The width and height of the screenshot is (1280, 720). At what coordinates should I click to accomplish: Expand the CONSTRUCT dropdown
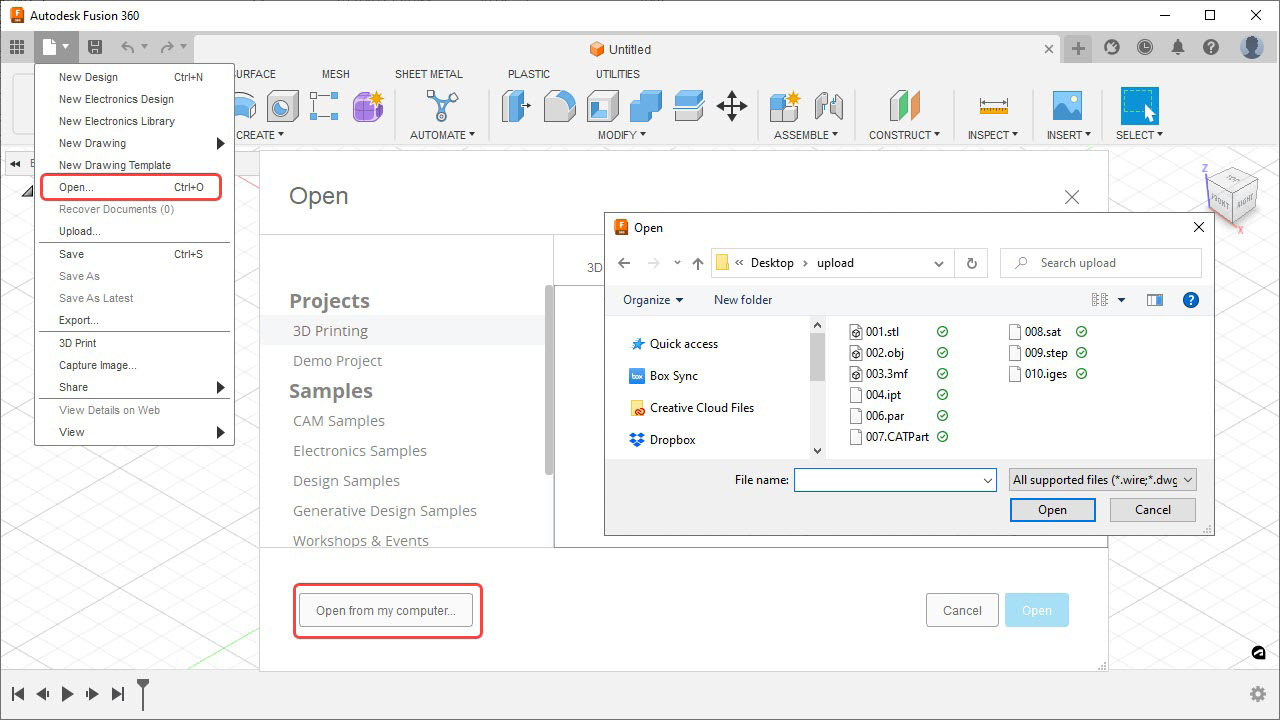pos(905,135)
